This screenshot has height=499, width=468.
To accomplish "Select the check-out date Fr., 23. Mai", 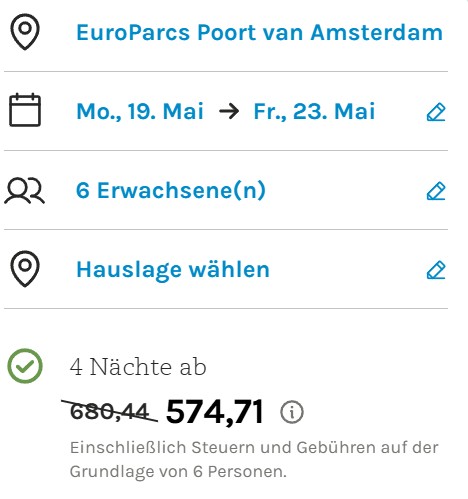I will [x=314, y=111].
